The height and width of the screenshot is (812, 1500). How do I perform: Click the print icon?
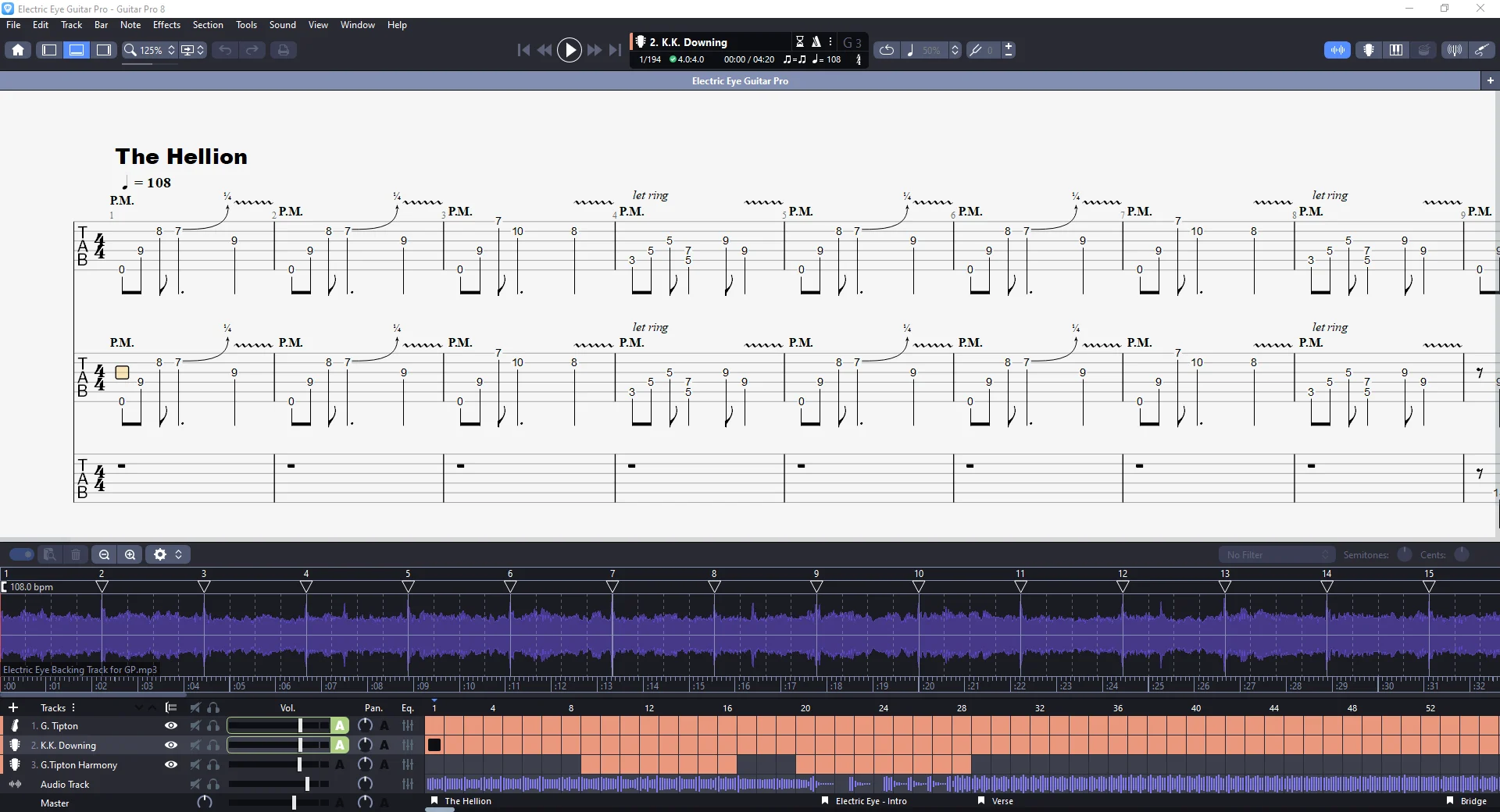point(283,50)
